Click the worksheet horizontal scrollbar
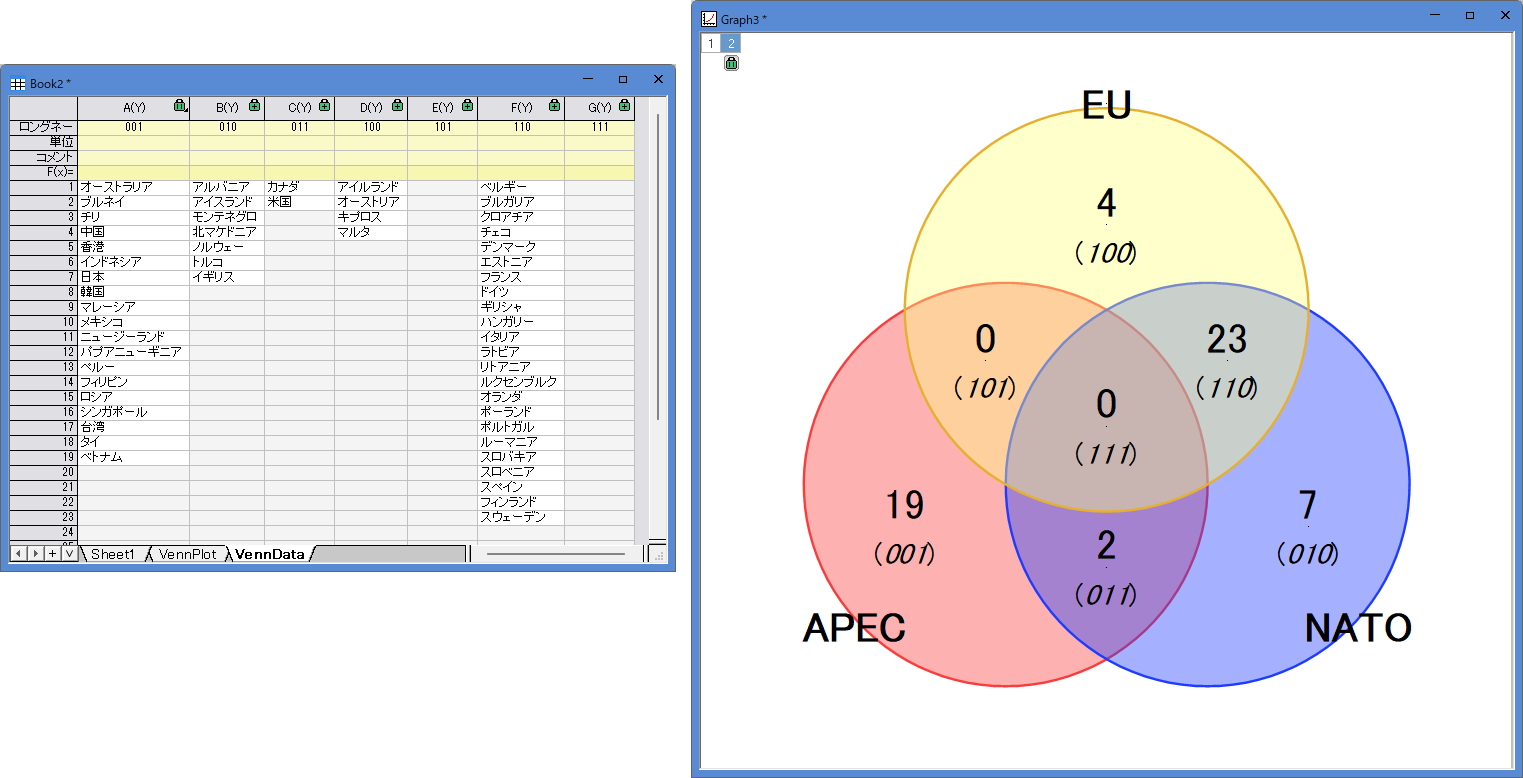1523x778 pixels. (556, 553)
